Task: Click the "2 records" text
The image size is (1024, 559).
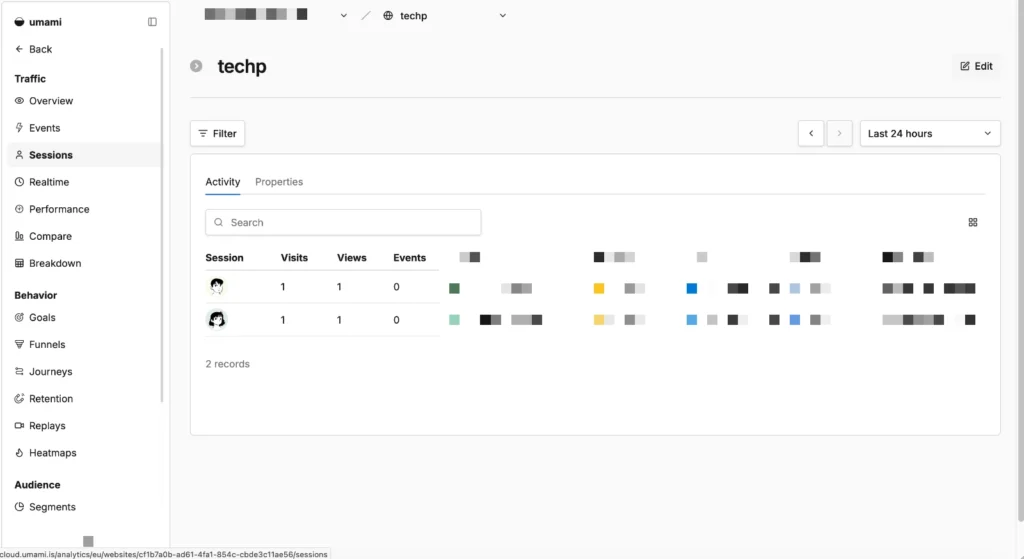Action: coord(227,364)
